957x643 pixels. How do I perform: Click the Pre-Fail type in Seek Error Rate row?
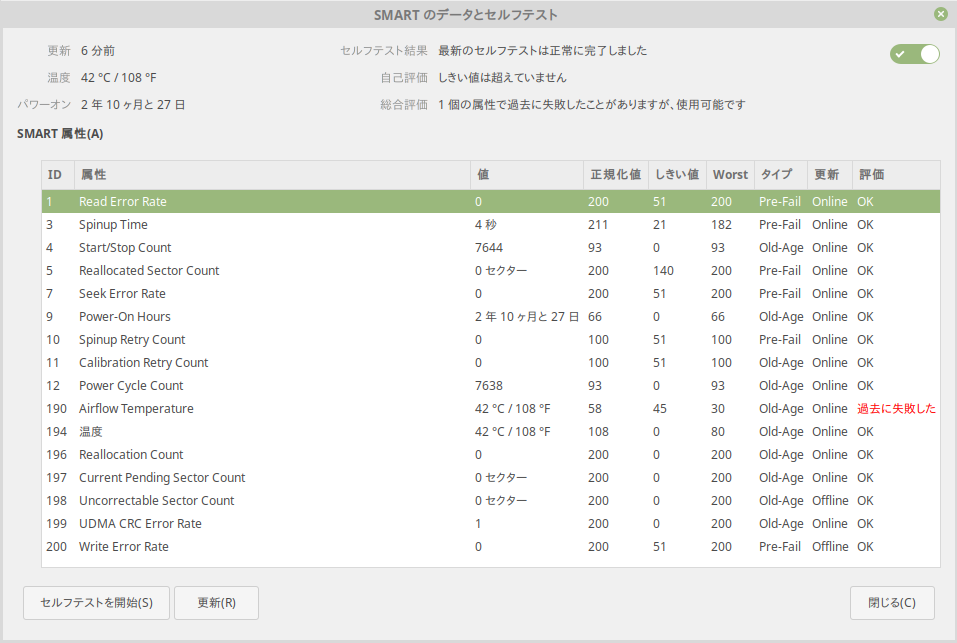coord(780,293)
